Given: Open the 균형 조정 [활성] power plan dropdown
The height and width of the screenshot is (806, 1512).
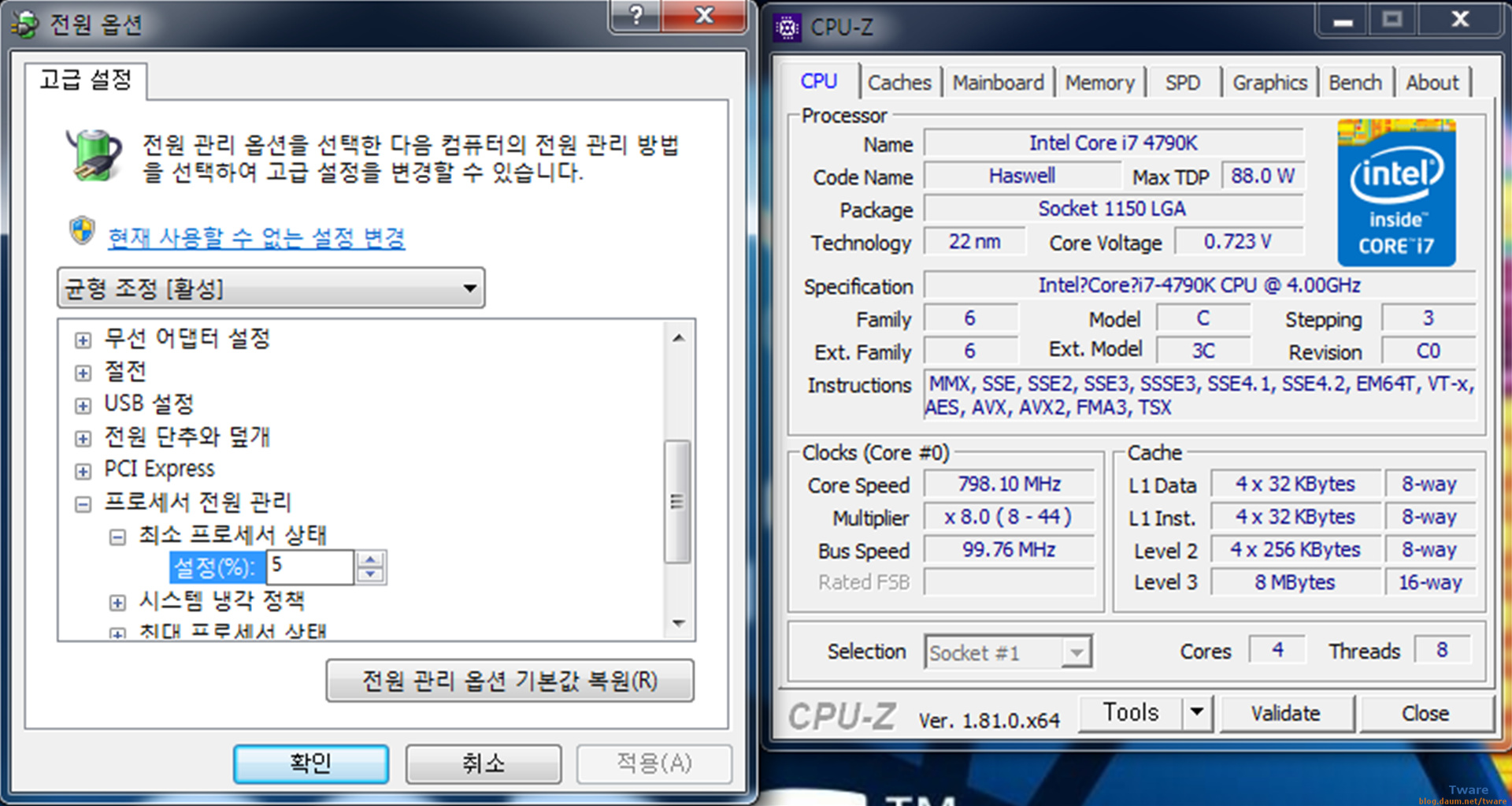Looking at the screenshot, I should [271, 288].
